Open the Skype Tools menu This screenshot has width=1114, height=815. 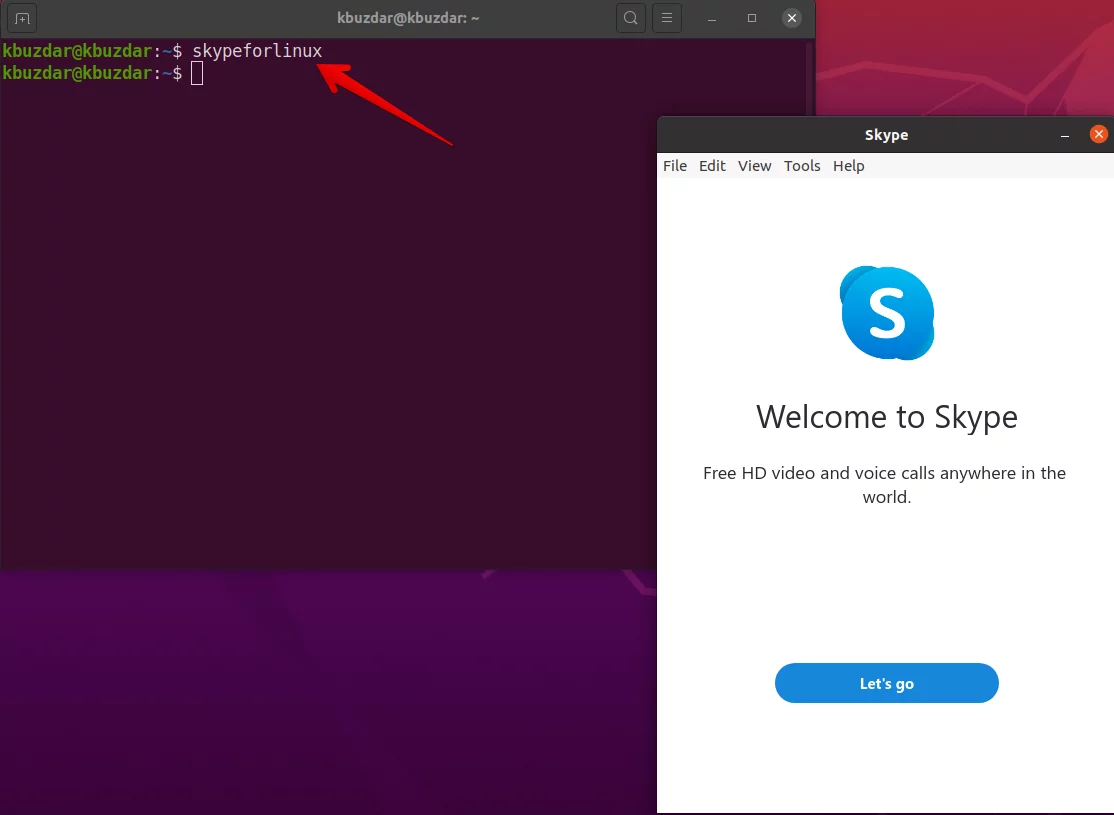[x=802, y=166]
